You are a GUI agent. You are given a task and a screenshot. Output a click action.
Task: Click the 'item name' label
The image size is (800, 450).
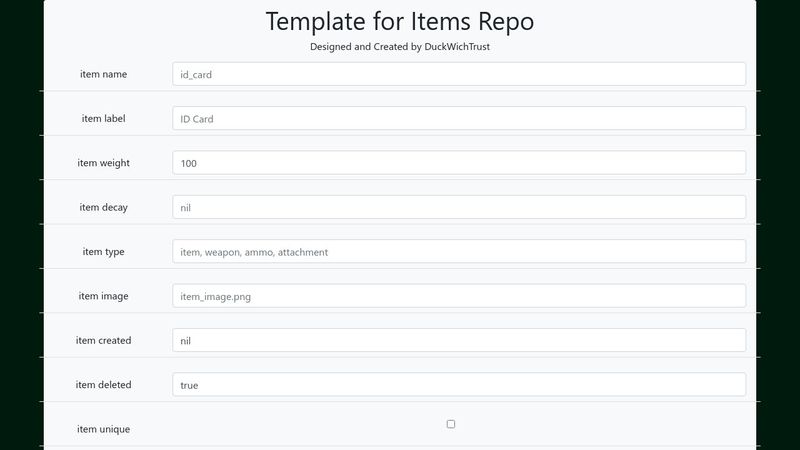point(104,74)
